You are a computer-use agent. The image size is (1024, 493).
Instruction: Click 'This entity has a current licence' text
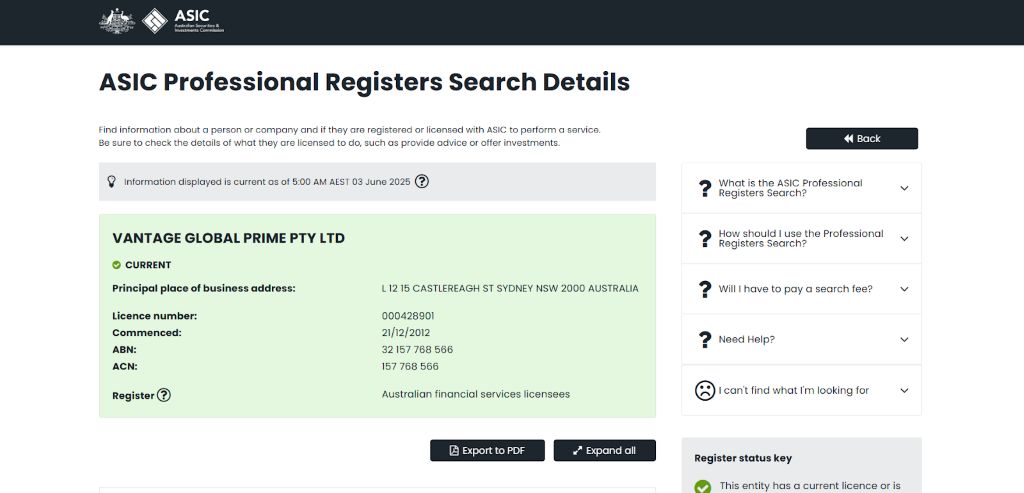pyautogui.click(x=810, y=486)
